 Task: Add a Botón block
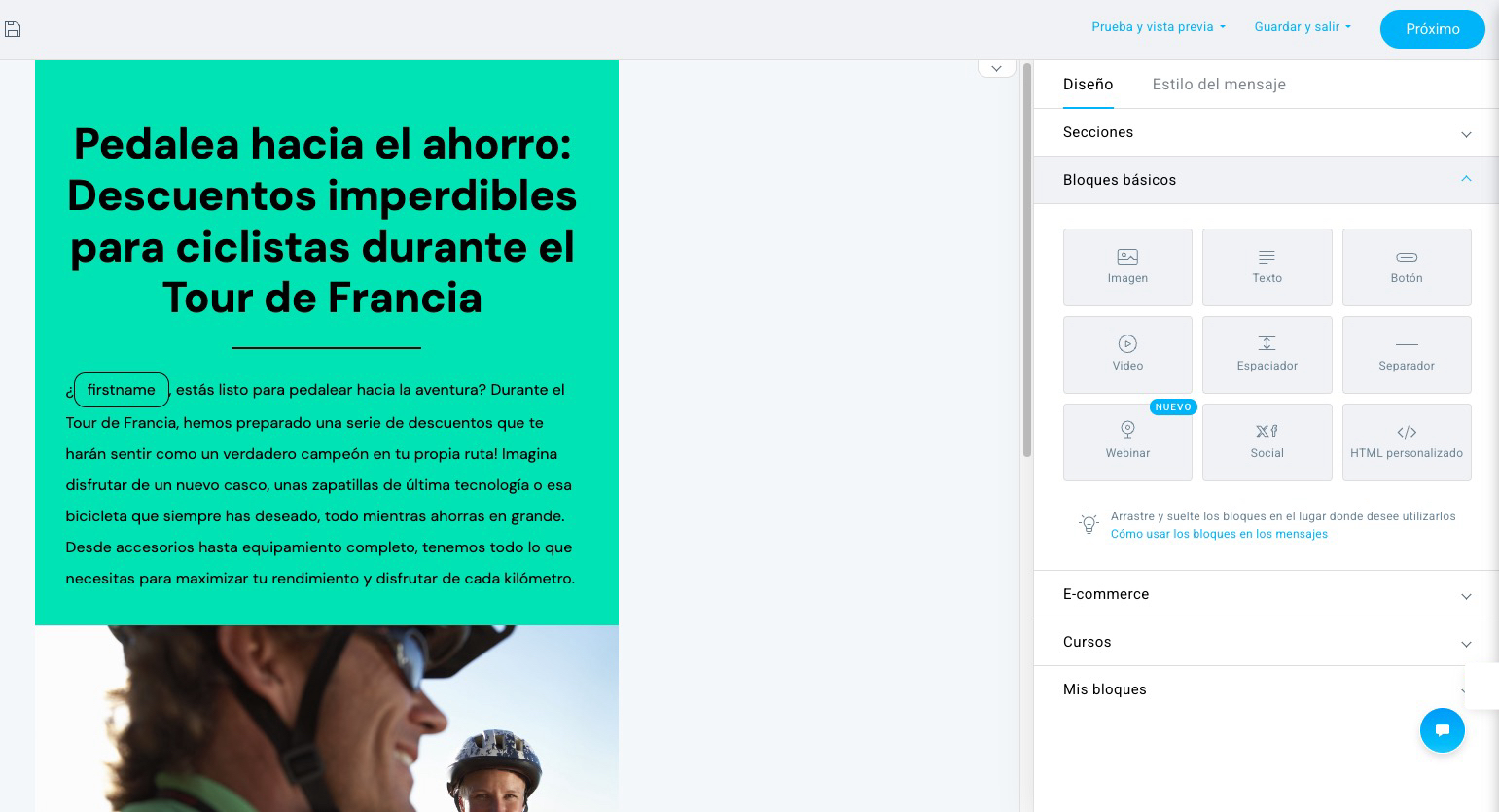point(1406,266)
